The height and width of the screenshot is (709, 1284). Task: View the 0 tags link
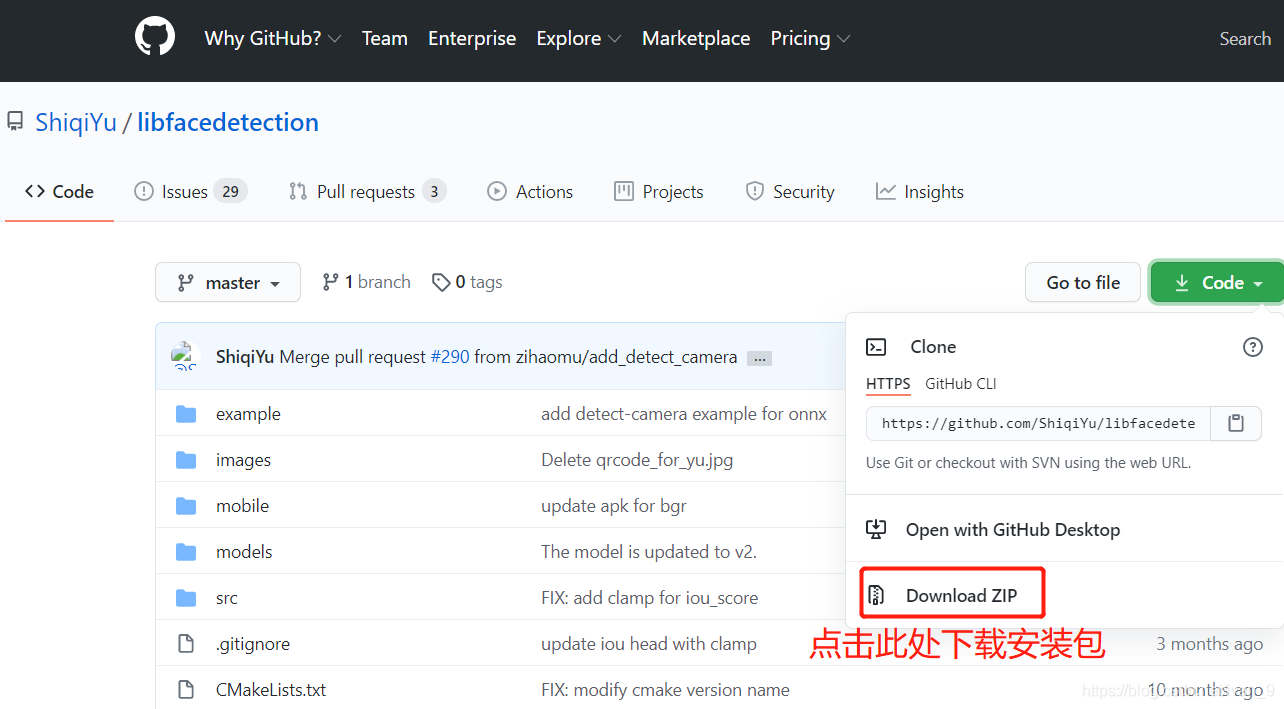pos(467,282)
